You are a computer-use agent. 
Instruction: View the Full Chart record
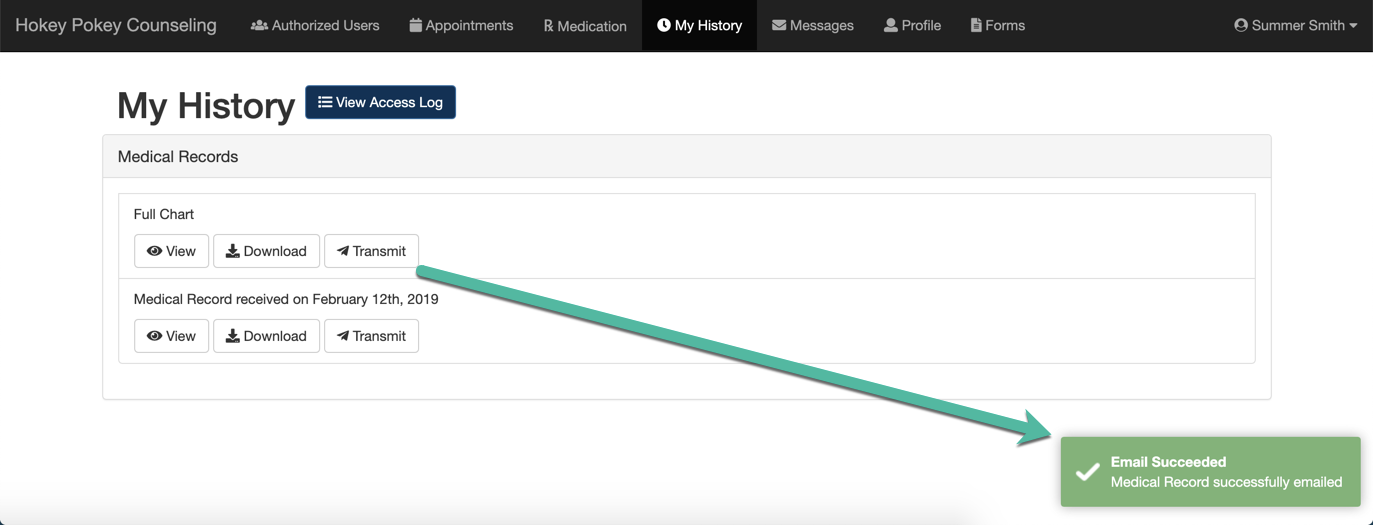[x=171, y=251]
